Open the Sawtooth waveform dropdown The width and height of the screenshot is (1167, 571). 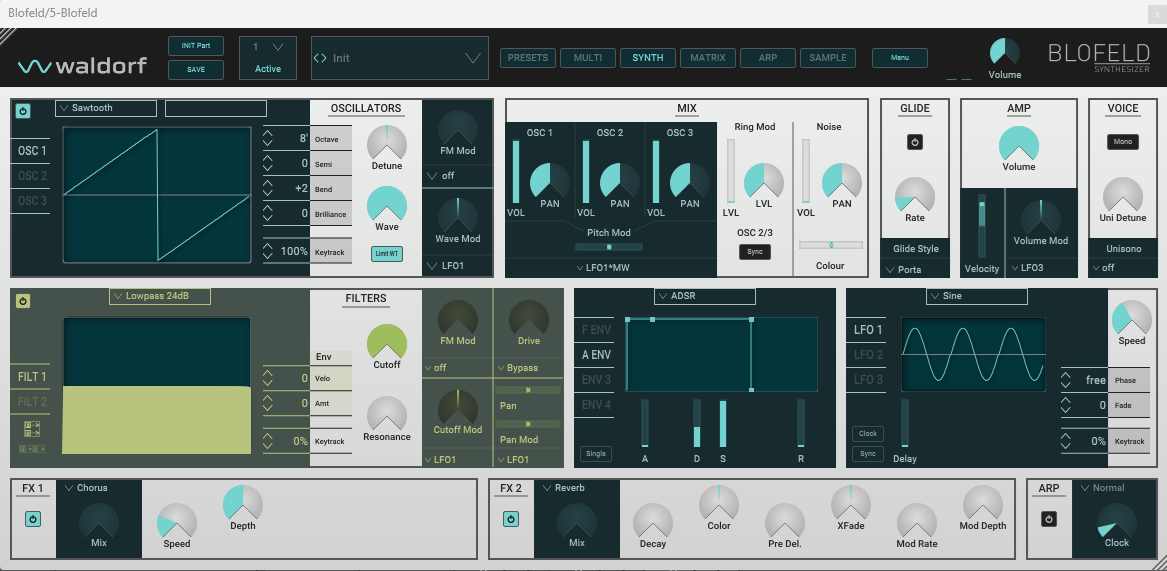pyautogui.click(x=106, y=108)
